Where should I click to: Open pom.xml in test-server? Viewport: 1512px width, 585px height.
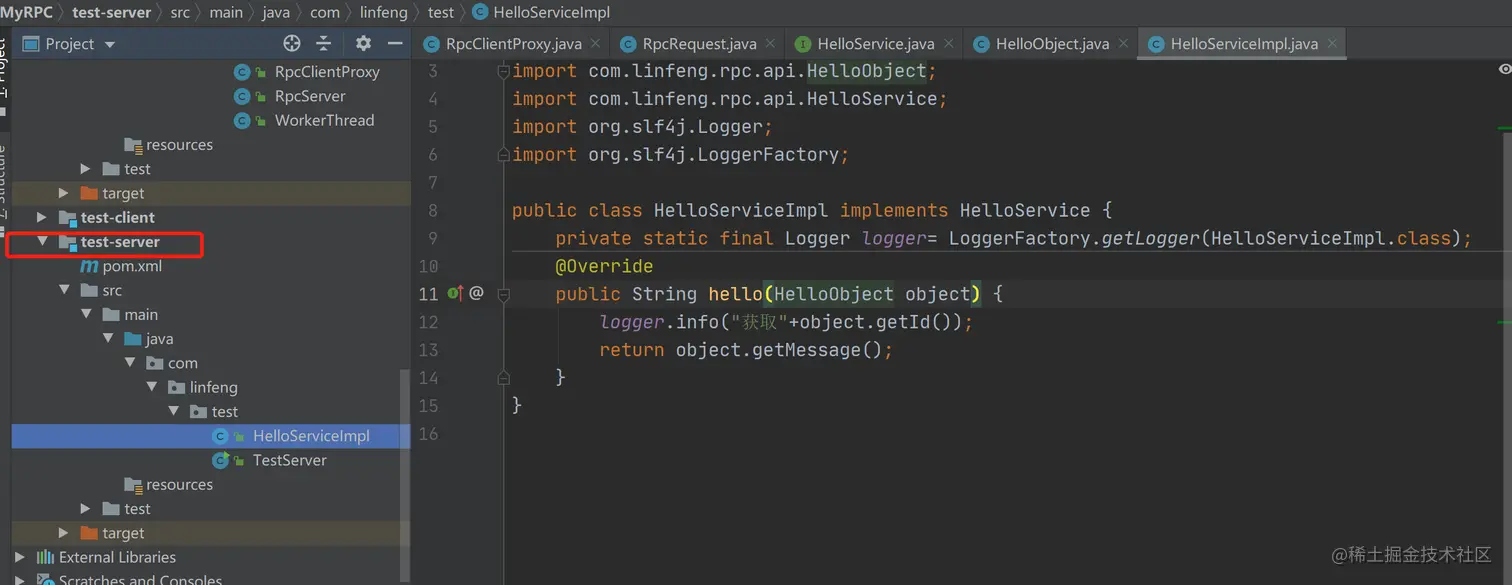click(x=132, y=266)
